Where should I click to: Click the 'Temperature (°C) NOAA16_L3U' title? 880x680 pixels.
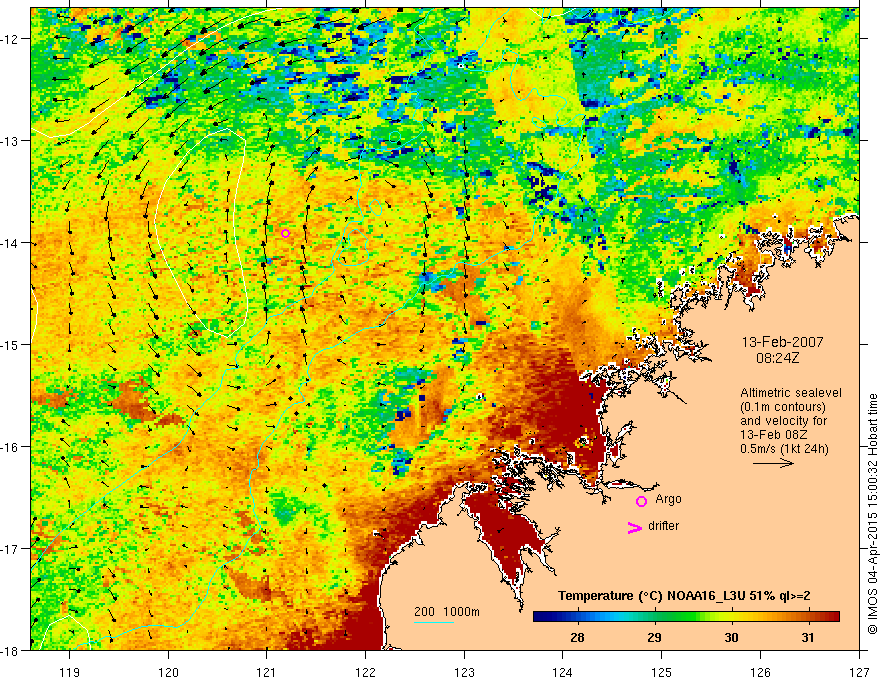pos(652,596)
